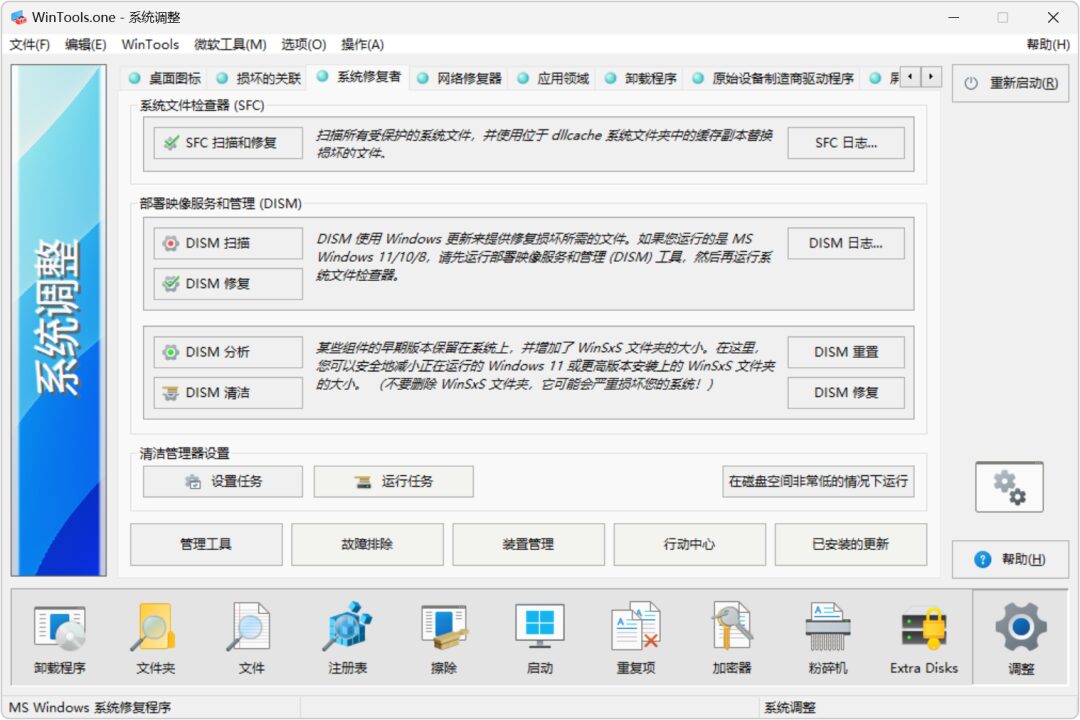The height and width of the screenshot is (720, 1080).
Task: Click the 帮助(H) button with question icon
Action: point(1010,559)
